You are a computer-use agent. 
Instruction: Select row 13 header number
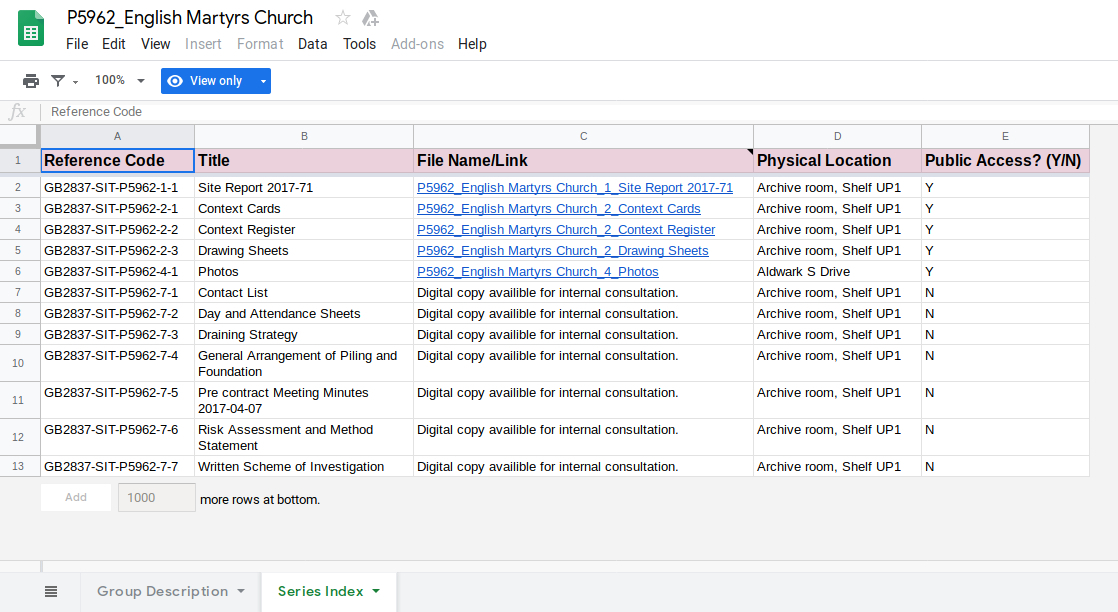18,466
